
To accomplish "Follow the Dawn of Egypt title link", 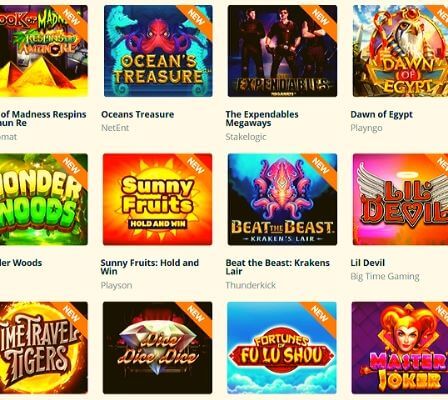I will point(381,115).
